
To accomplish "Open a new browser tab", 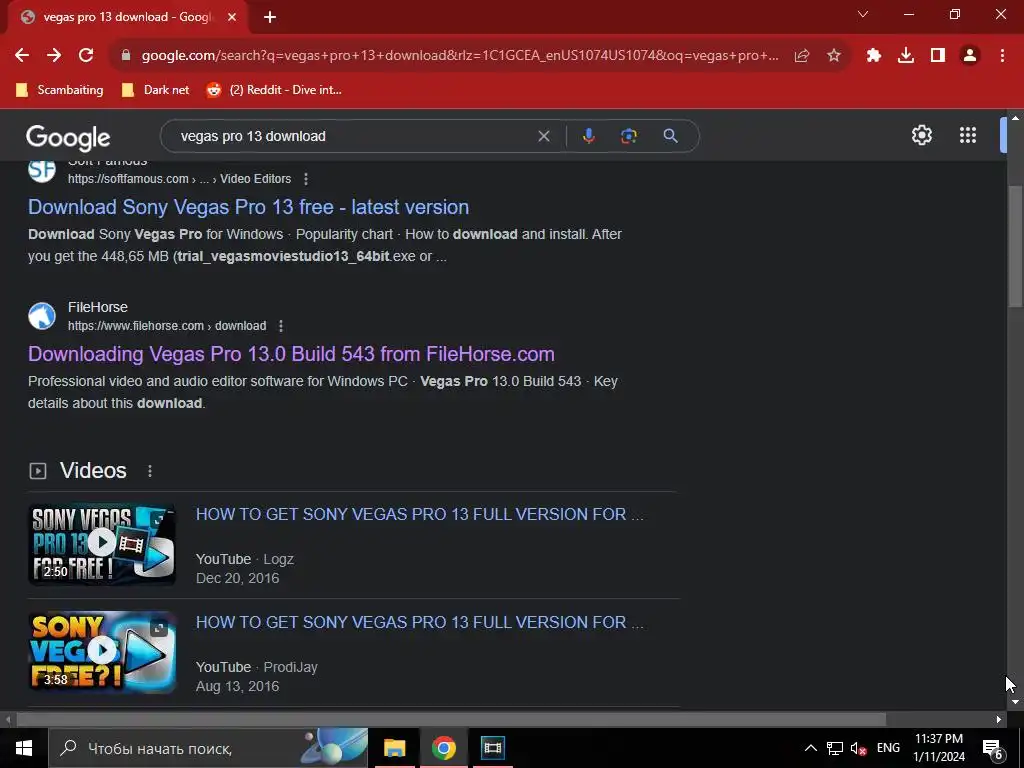I will coord(270,18).
